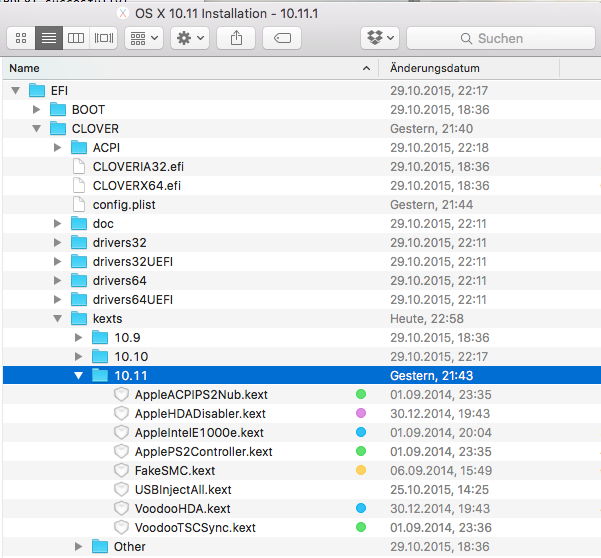Collapse the CLOVER folder
The width and height of the screenshot is (601, 558).
coord(36,129)
